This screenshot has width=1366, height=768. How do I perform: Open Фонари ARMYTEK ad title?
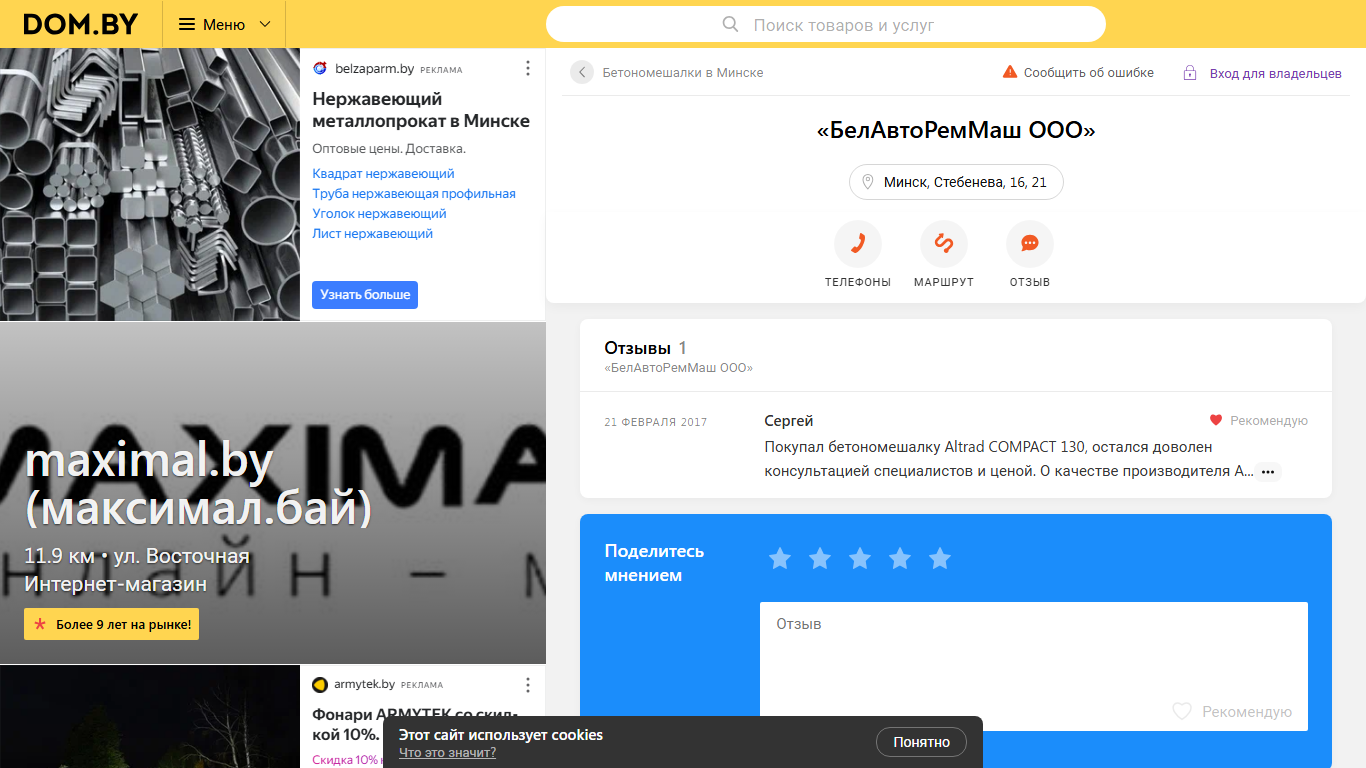[415, 726]
